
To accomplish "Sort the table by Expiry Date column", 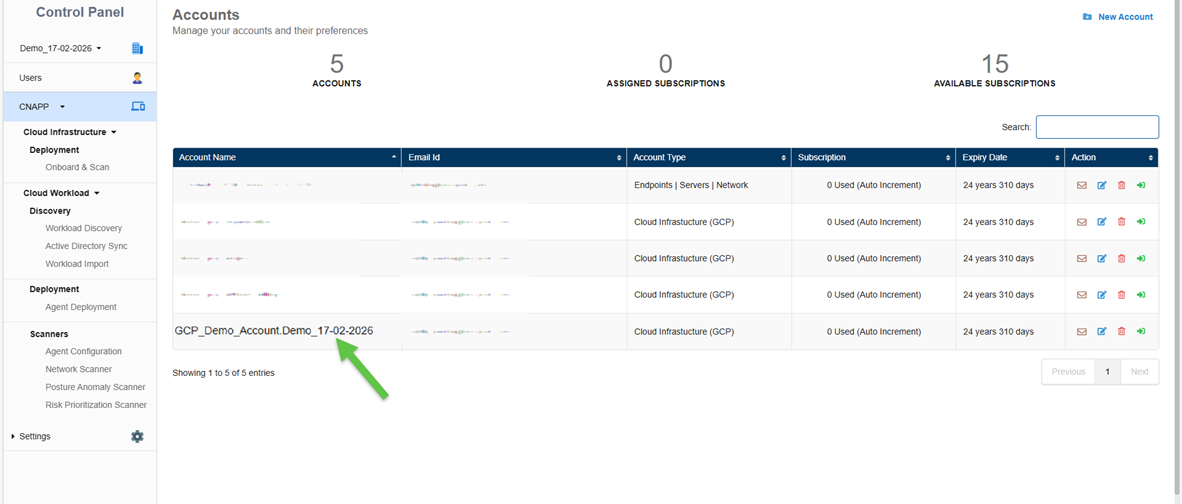I will pos(1009,158).
